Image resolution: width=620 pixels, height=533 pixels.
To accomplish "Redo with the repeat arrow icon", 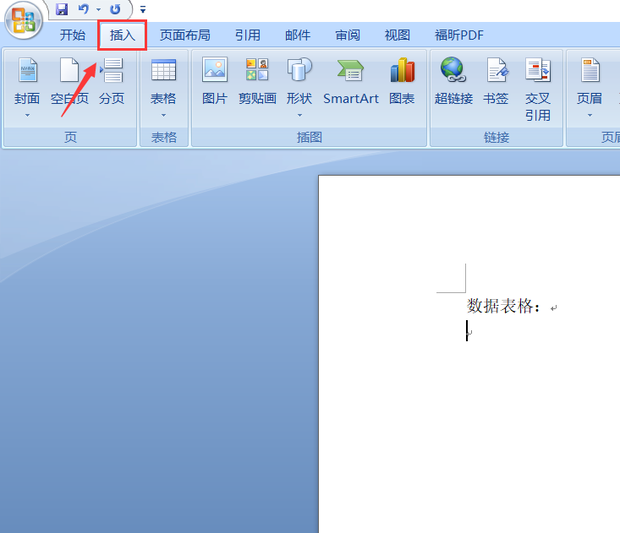I will tap(115, 9).
